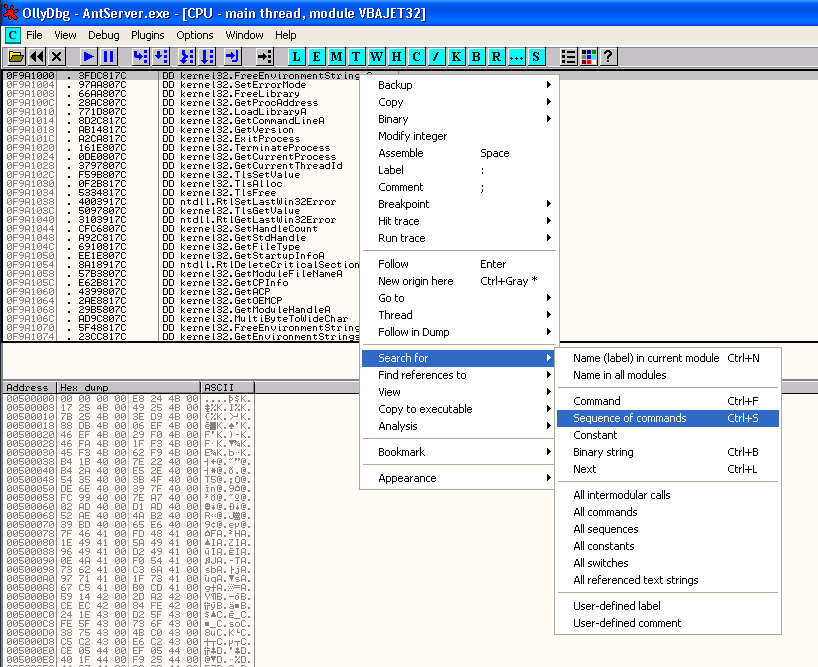
Task: Show Handles with the H button
Action: click(396, 56)
